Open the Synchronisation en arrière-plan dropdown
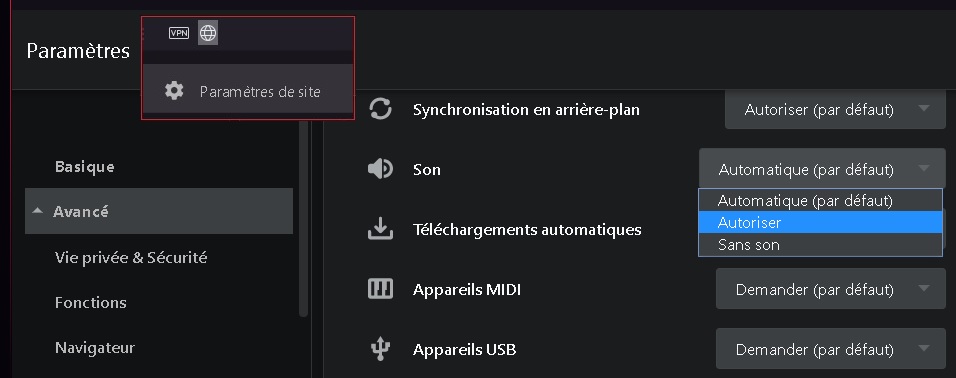956x378 pixels. [835, 110]
